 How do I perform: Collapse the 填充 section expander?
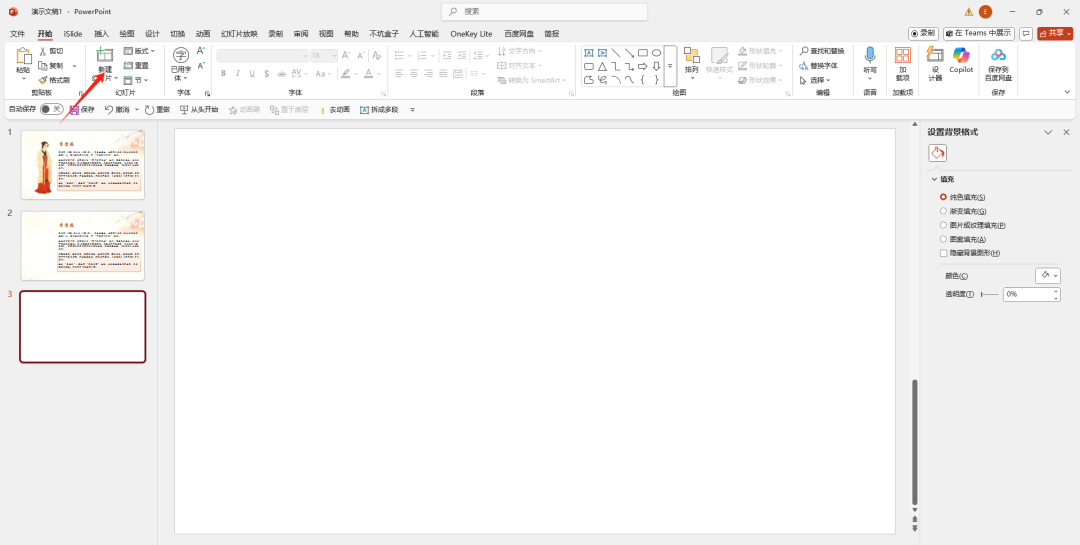pyautogui.click(x=934, y=179)
